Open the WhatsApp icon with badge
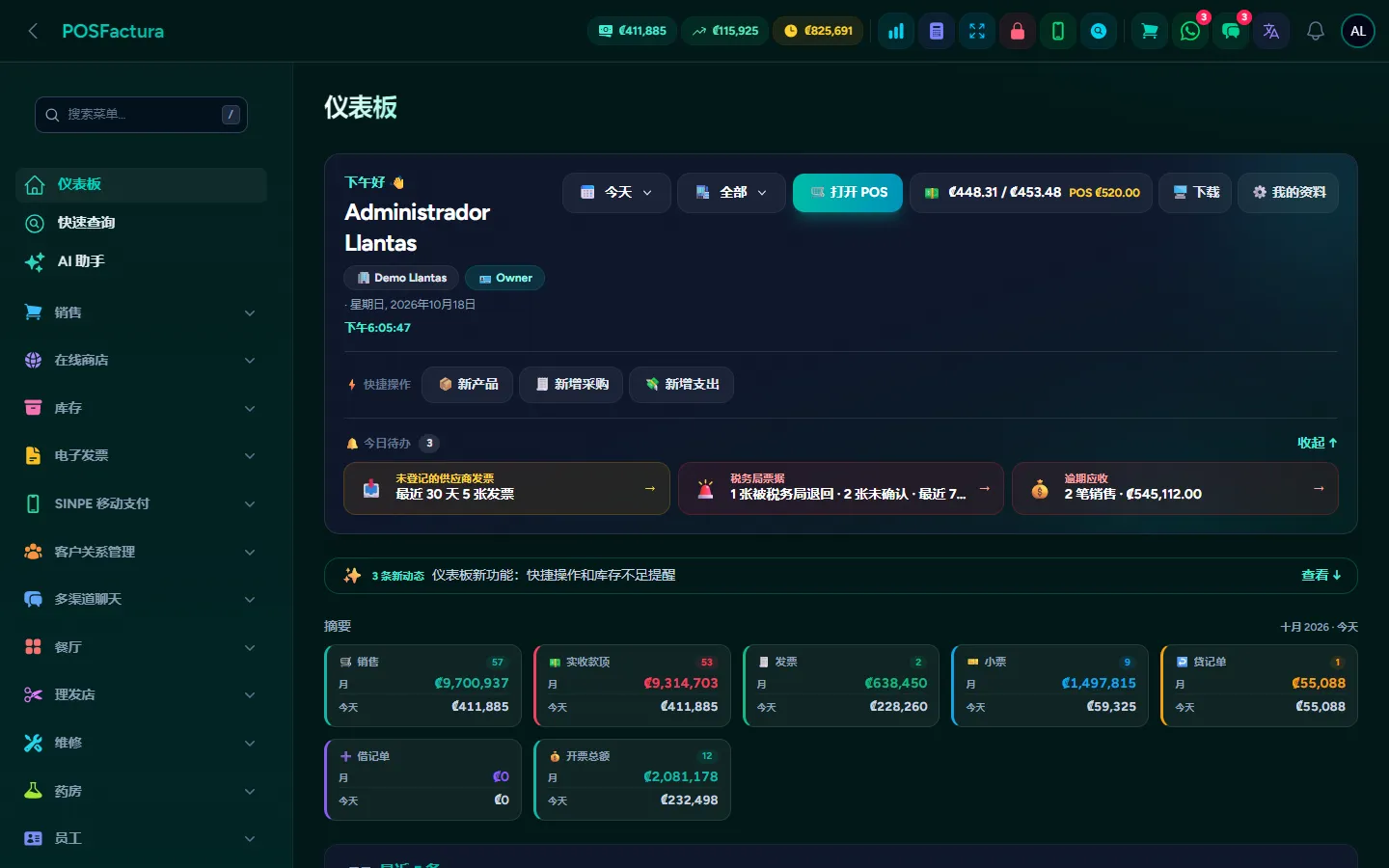The image size is (1389, 868). [1190, 31]
